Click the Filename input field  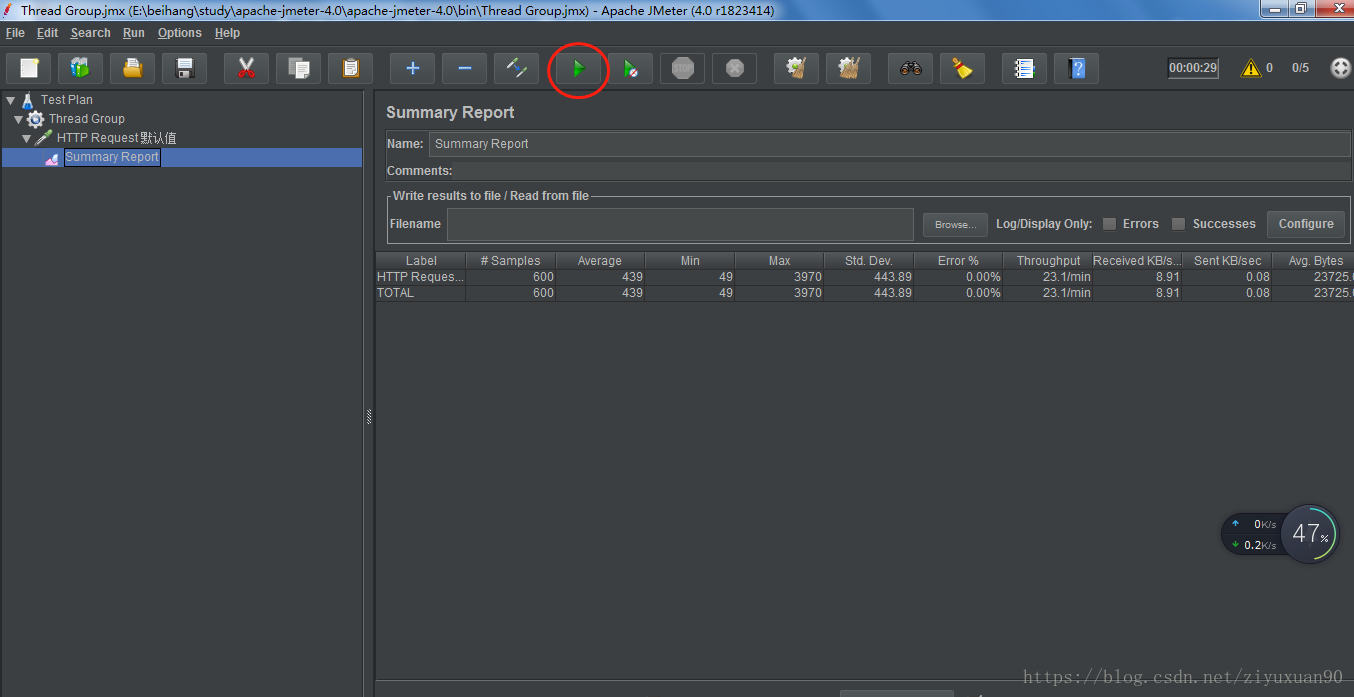pyautogui.click(x=680, y=225)
